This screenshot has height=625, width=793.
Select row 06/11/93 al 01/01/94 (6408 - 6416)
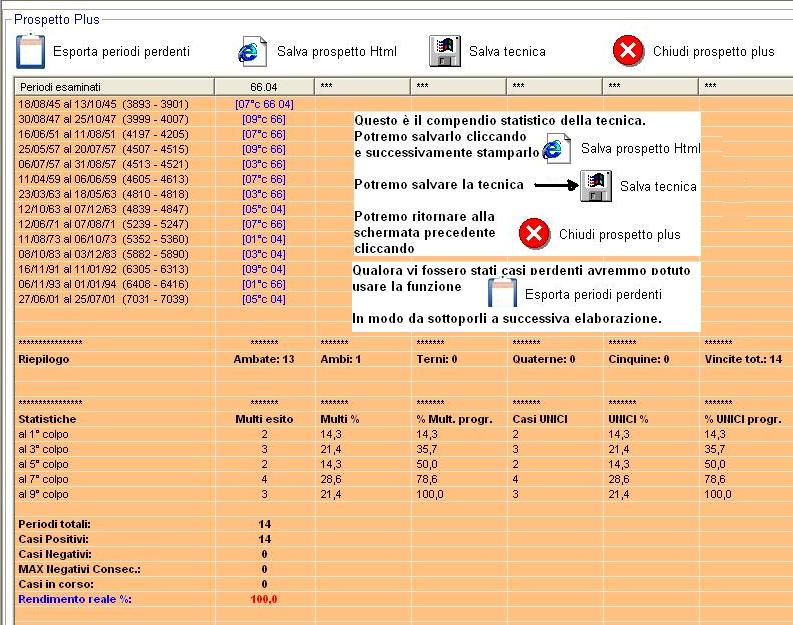tap(104, 284)
